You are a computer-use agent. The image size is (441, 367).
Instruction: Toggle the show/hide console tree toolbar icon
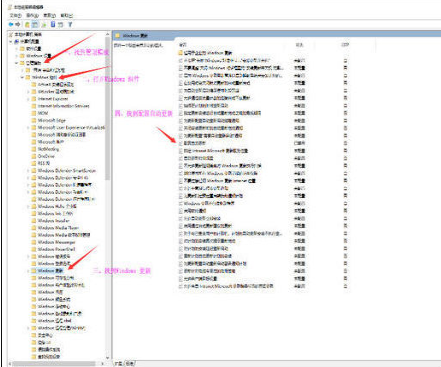[35, 24]
